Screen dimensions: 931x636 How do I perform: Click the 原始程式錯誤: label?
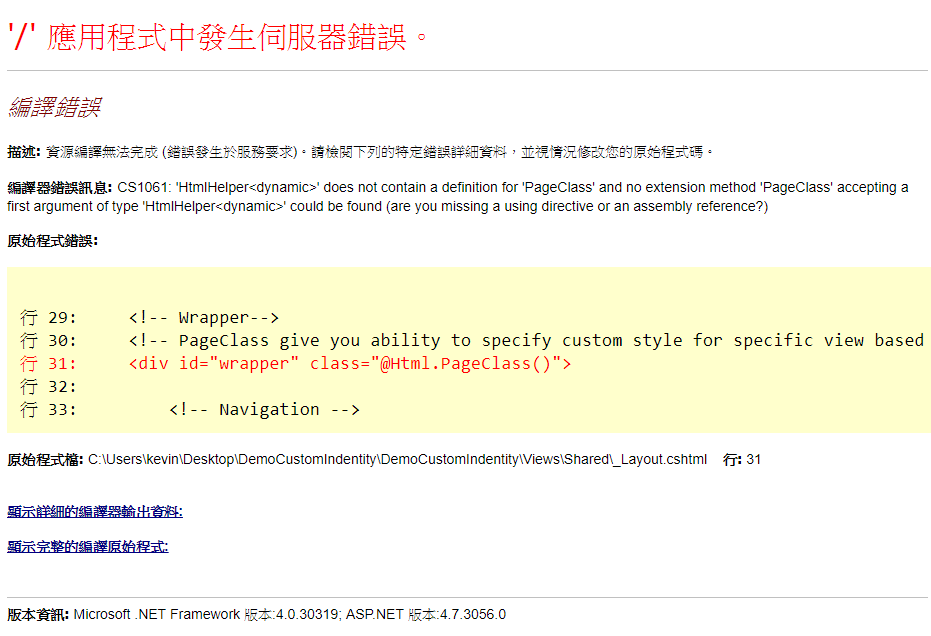(x=52, y=241)
